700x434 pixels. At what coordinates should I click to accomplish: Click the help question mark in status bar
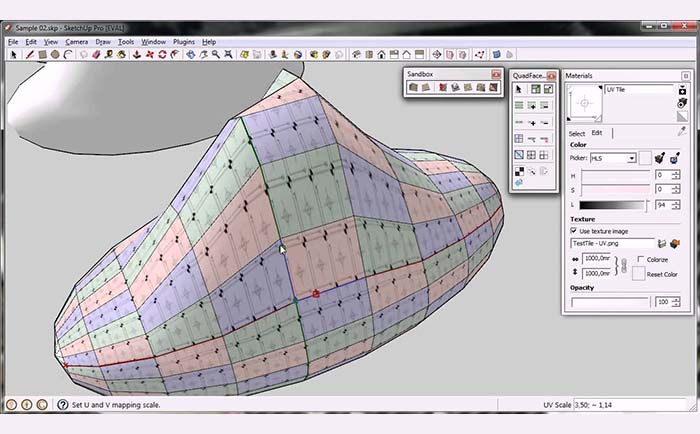[x=43, y=405]
